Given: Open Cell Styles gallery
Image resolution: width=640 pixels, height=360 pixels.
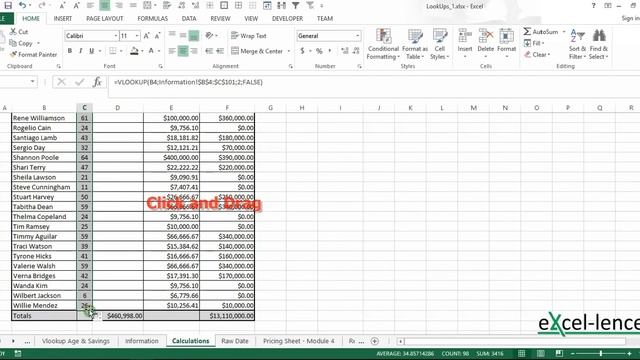Looking at the screenshot, I should tap(439, 44).
